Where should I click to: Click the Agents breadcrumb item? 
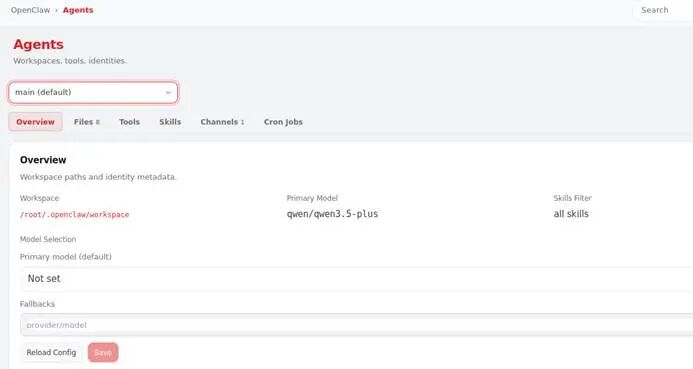(78, 10)
